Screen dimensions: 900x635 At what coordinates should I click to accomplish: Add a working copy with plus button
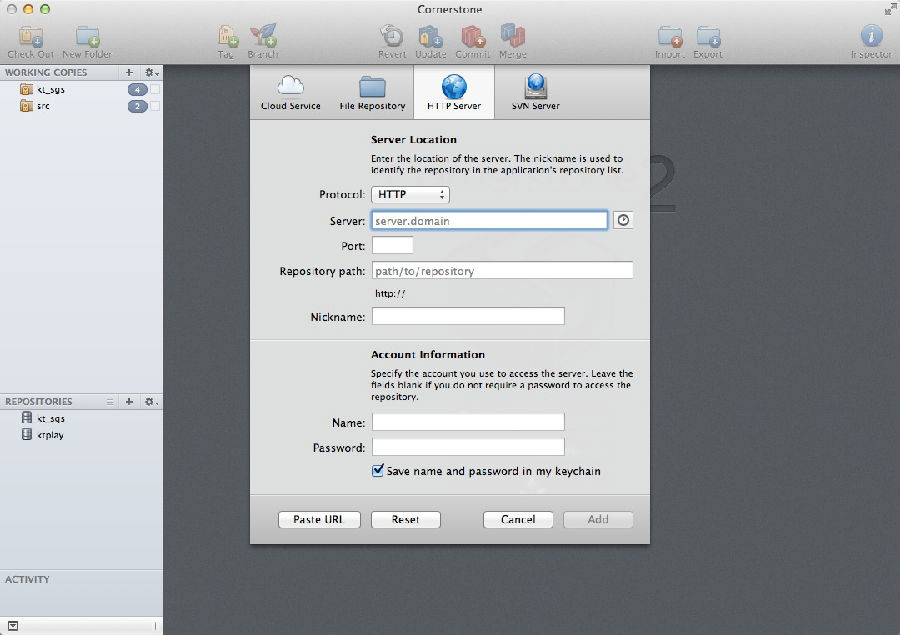coord(129,72)
